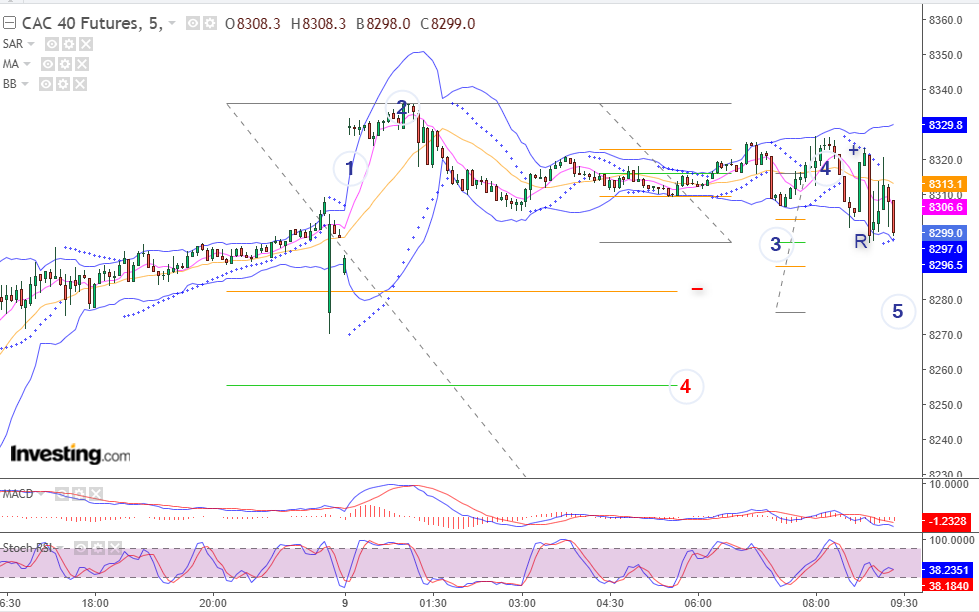979x612 pixels.
Task: Click the red 38.1840 Stoch RSI label
Action: pos(948,586)
